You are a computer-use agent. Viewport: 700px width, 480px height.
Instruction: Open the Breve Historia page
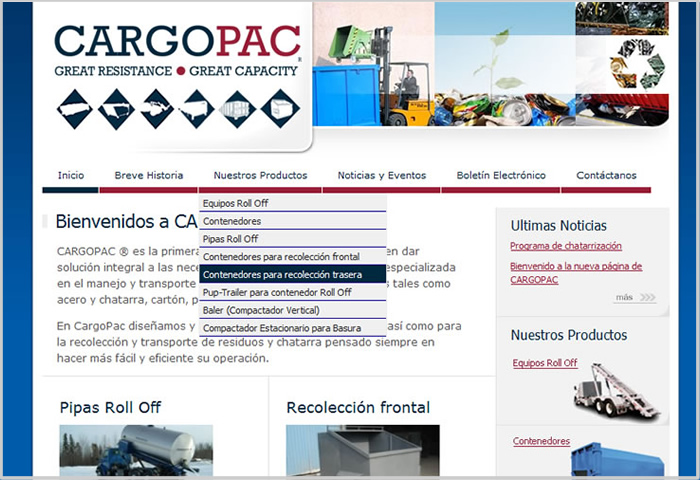(149, 175)
